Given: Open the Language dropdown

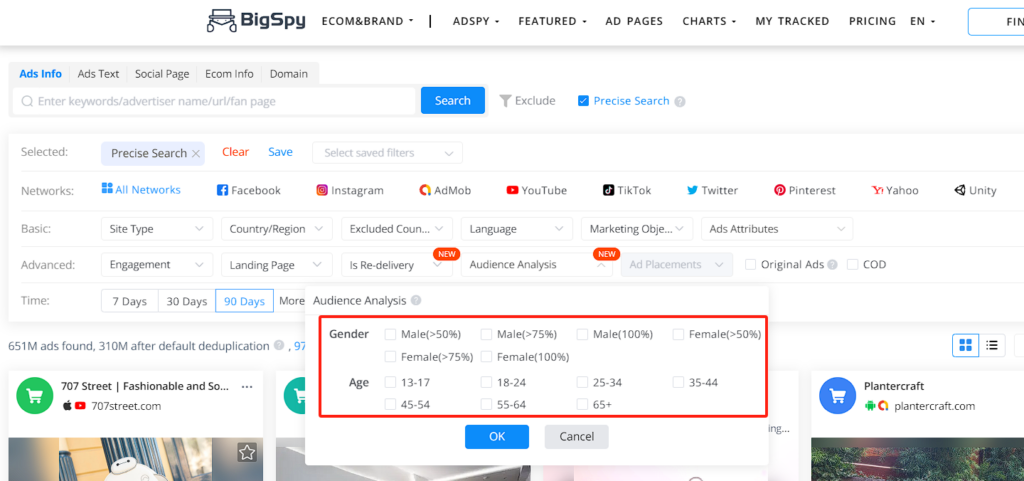Looking at the screenshot, I should click(517, 229).
